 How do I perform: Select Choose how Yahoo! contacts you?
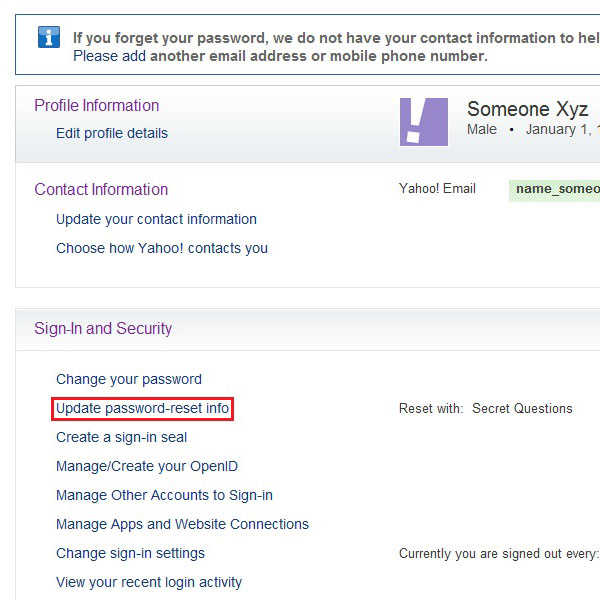[x=162, y=248]
